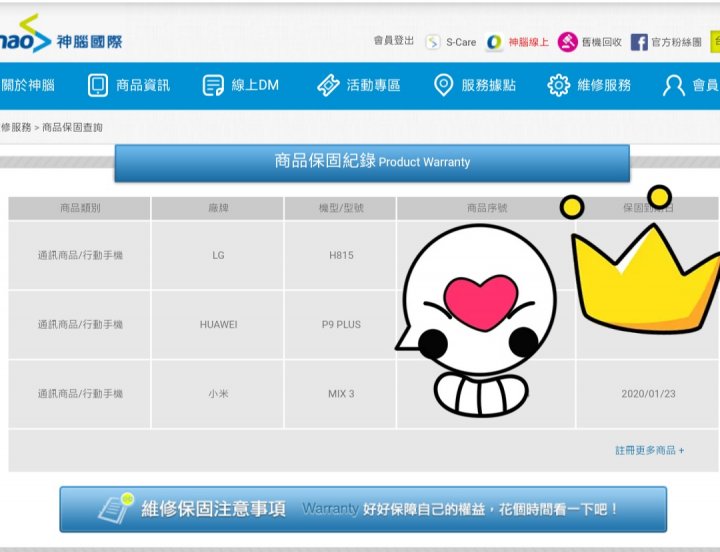
Task: Click the gear icon beside 維修服務
Action: [x=559, y=85]
